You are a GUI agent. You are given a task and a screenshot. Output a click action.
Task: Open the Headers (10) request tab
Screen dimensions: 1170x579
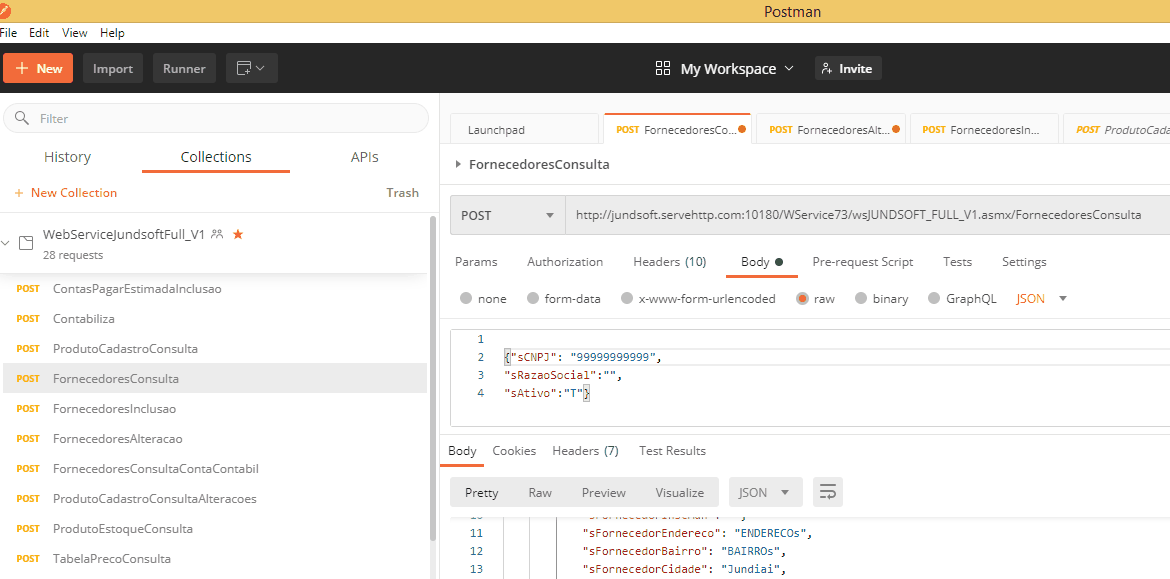[669, 262]
